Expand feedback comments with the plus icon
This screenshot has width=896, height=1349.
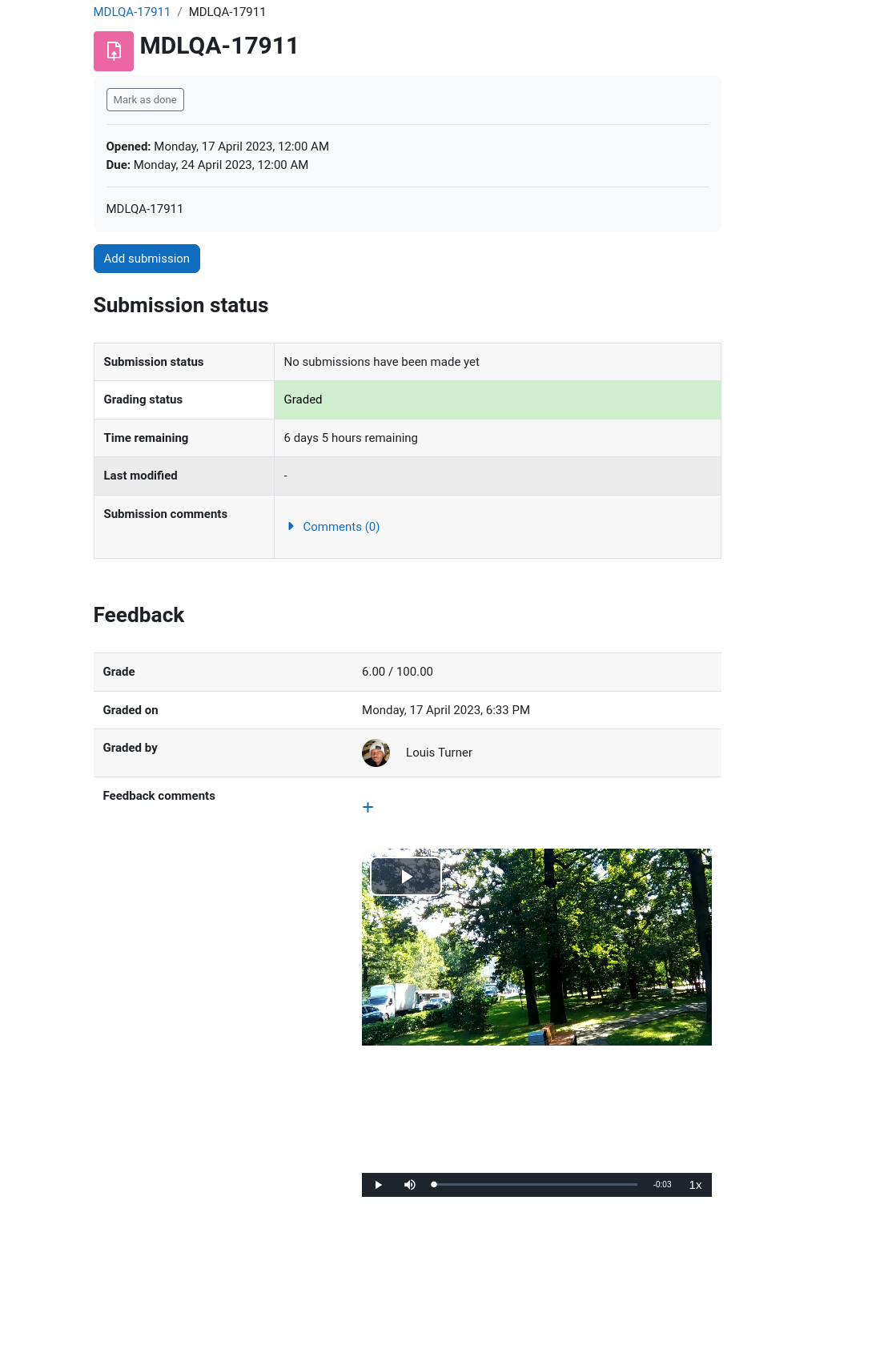(368, 807)
